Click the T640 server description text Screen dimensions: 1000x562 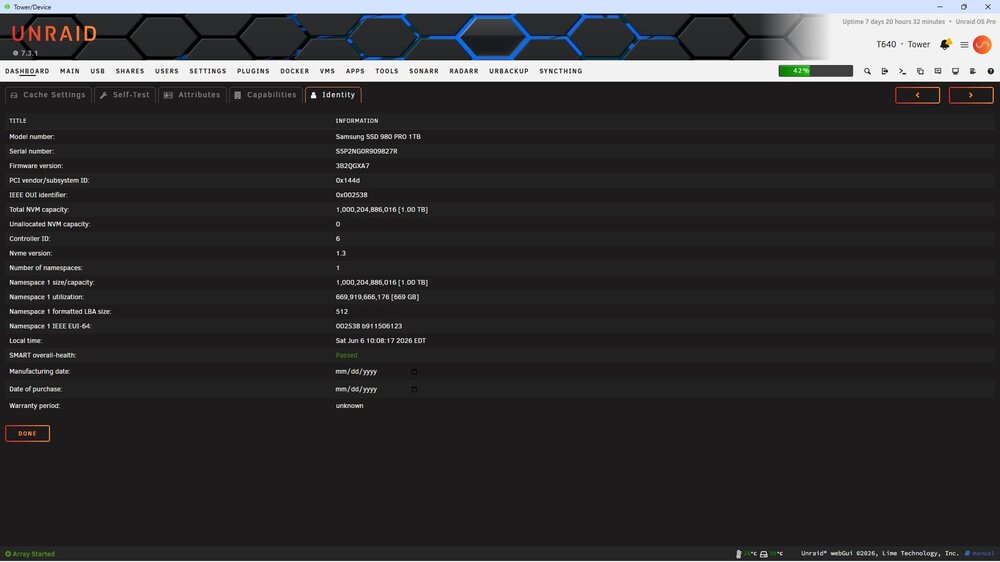tap(886, 45)
